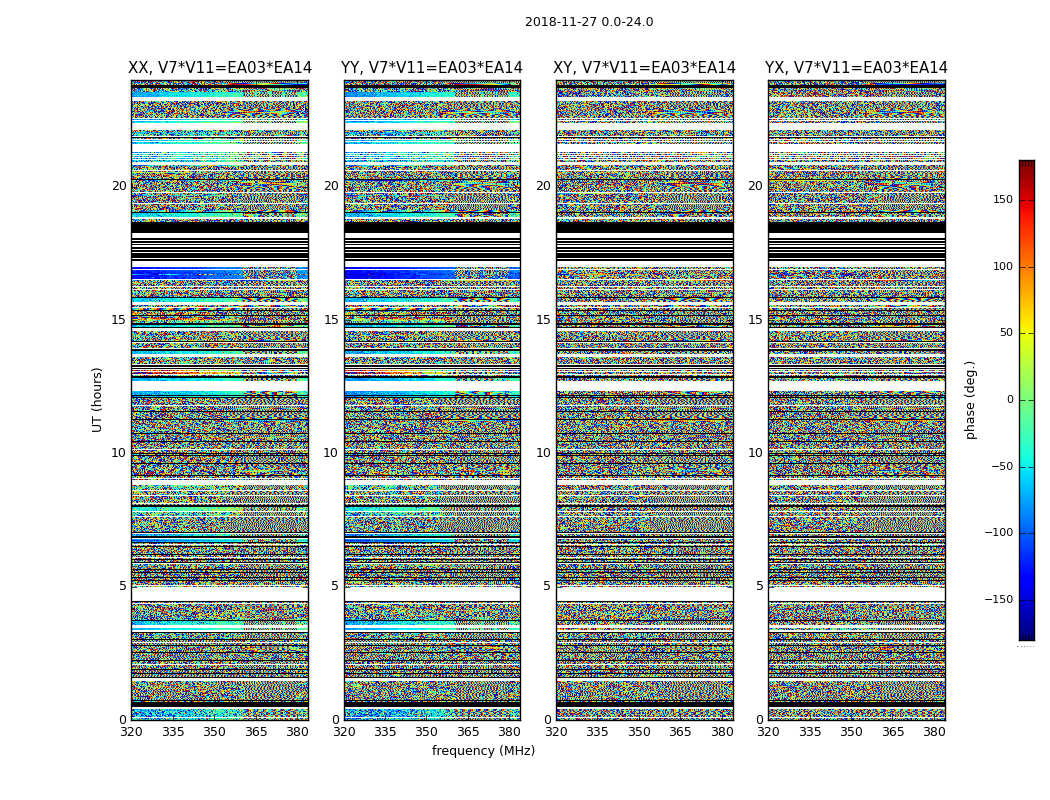
Task: Click the phase (deg.) colorbar label
Action: tap(970, 400)
